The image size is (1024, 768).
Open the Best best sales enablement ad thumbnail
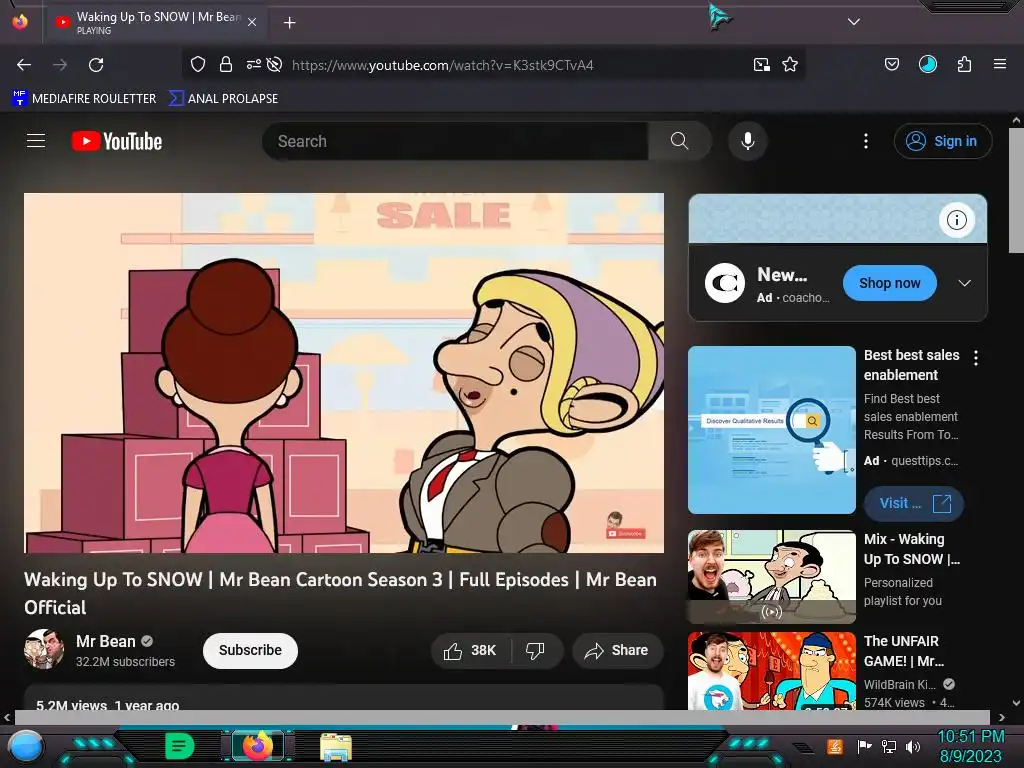click(x=772, y=430)
